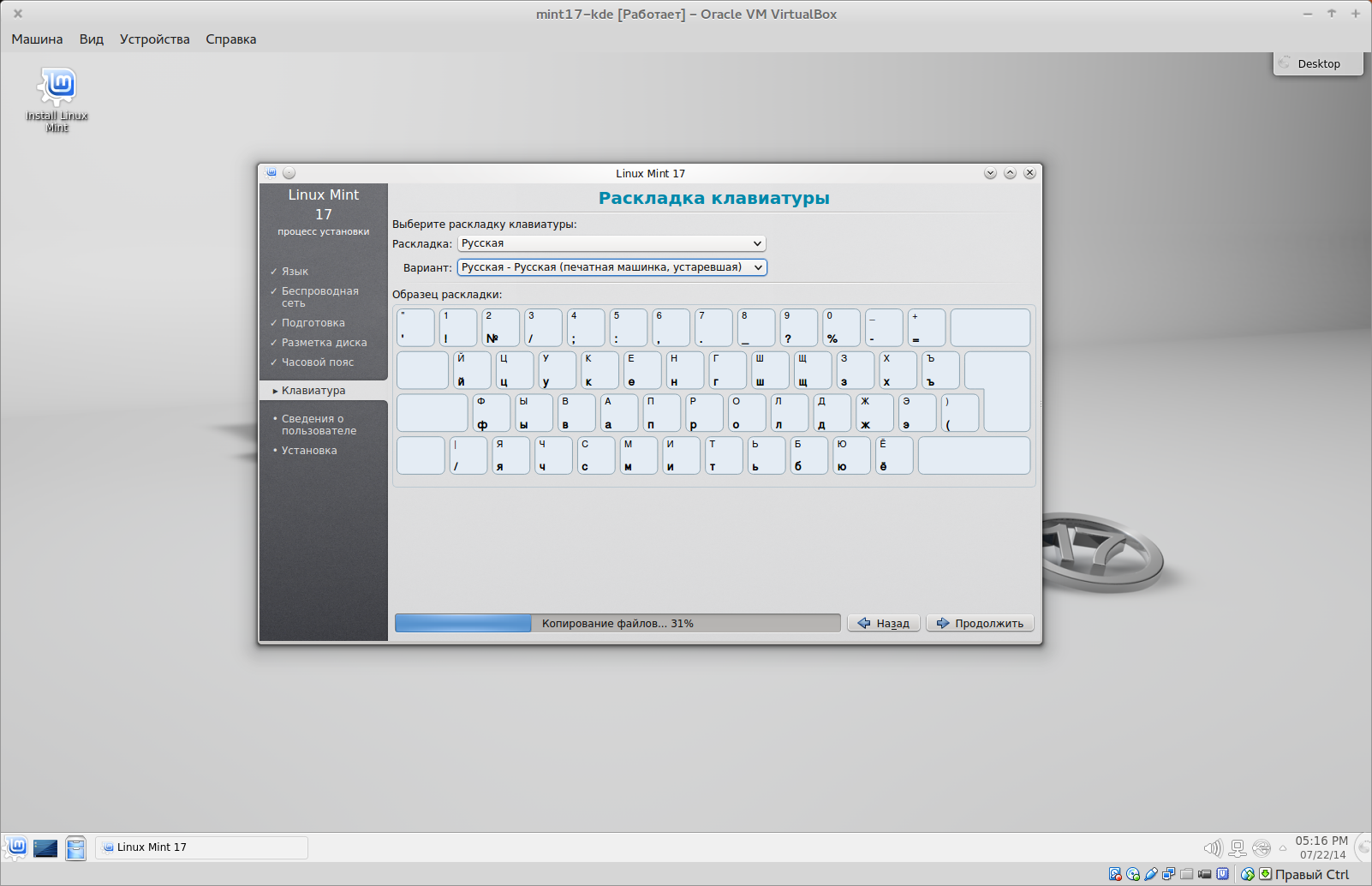1372x886 pixels.
Task: Click the Продолжить button
Action: click(x=979, y=623)
